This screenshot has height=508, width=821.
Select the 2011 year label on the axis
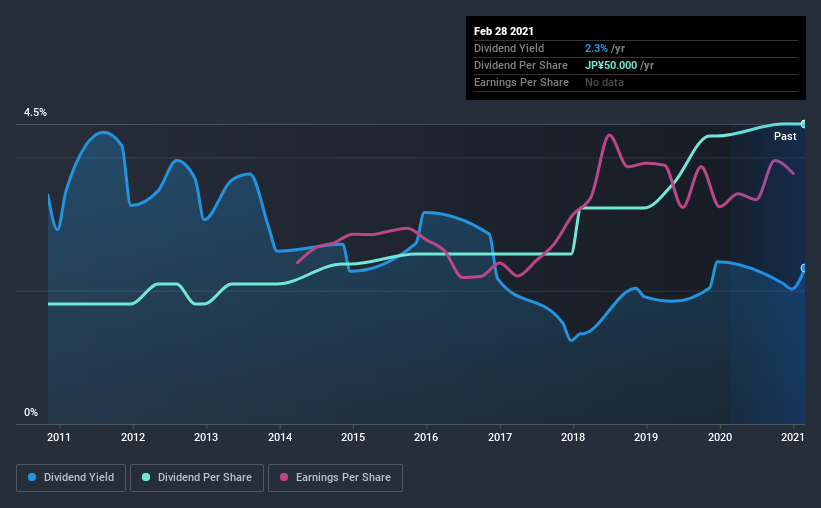coord(59,437)
